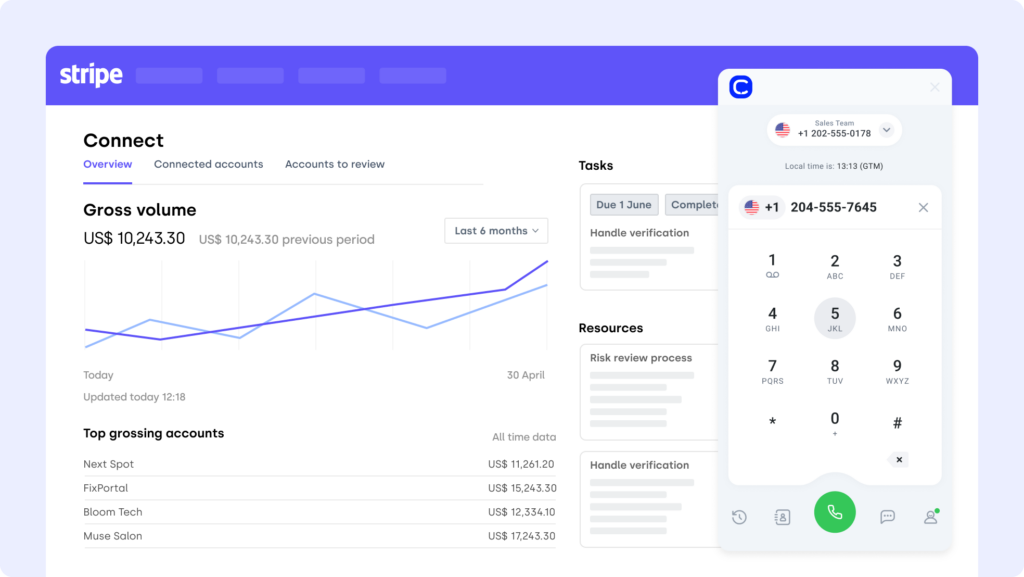Open call history clock icon

coord(739,517)
